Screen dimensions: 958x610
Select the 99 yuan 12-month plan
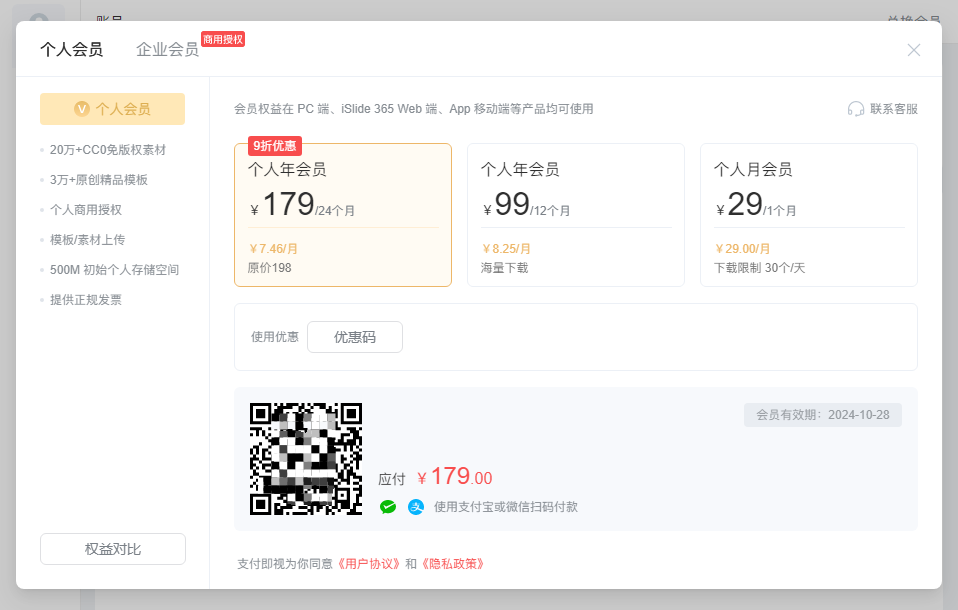click(x=575, y=215)
